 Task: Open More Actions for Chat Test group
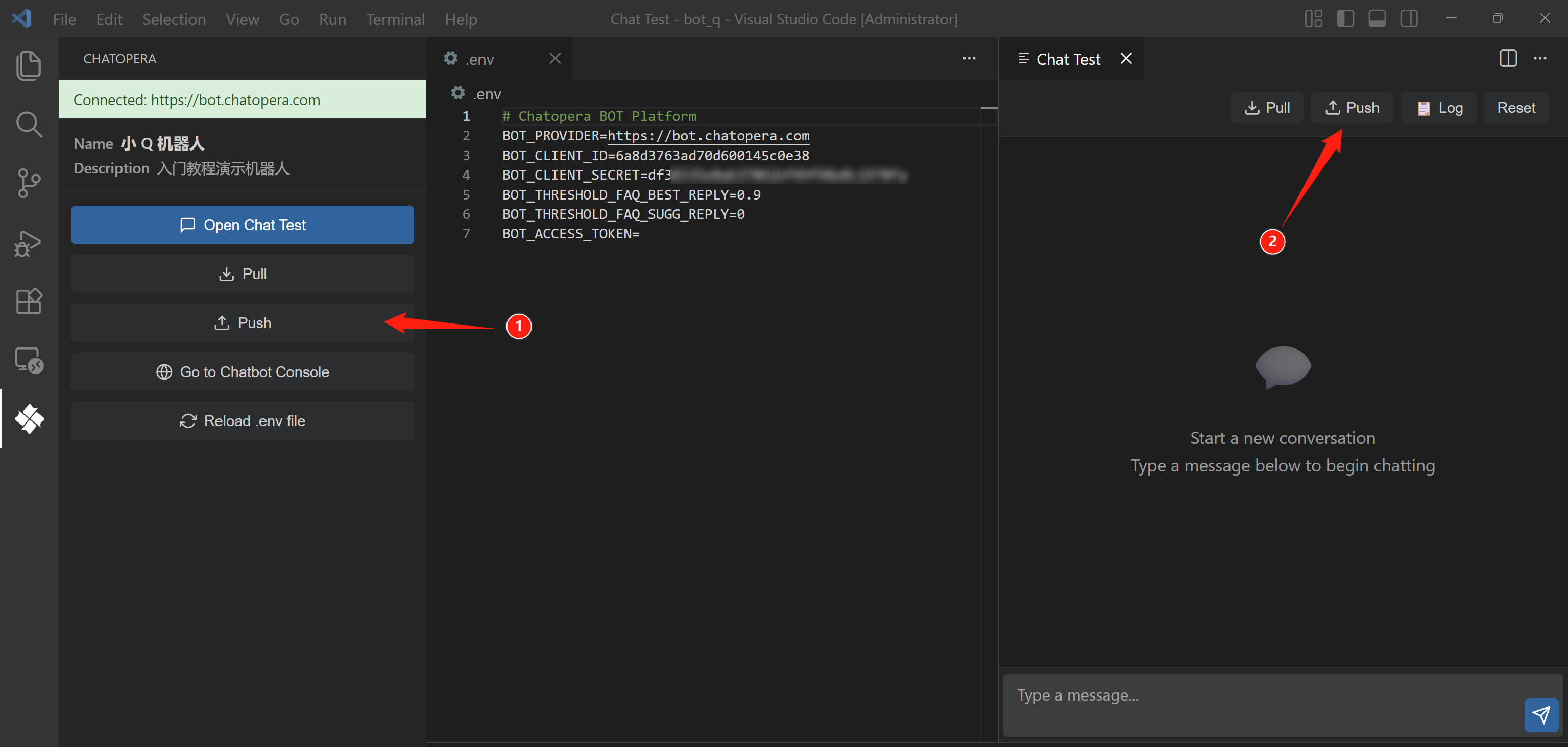point(1540,58)
